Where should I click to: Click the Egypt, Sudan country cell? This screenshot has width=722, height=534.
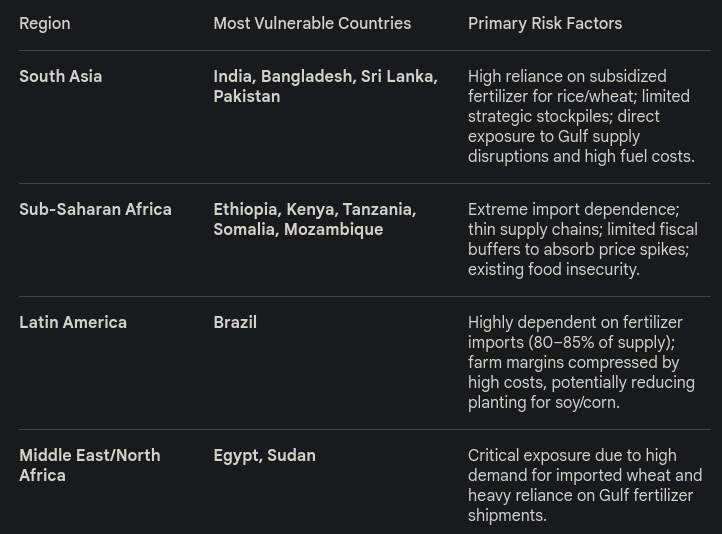click(x=264, y=456)
